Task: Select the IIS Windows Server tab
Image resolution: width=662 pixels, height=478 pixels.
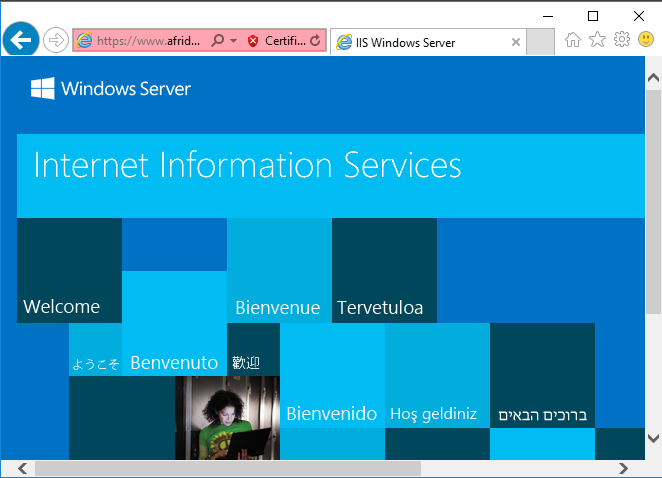Action: point(428,42)
